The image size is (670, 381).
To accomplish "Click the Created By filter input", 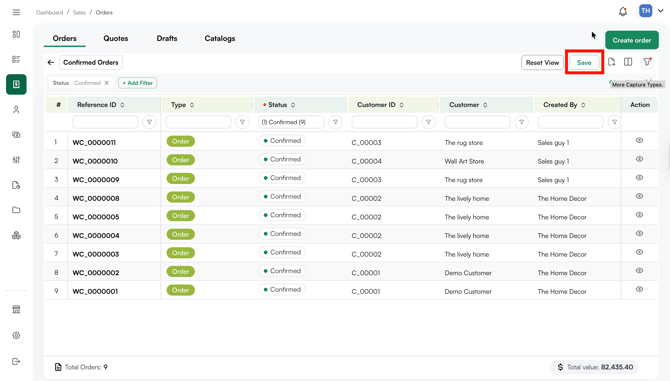I will coord(570,122).
